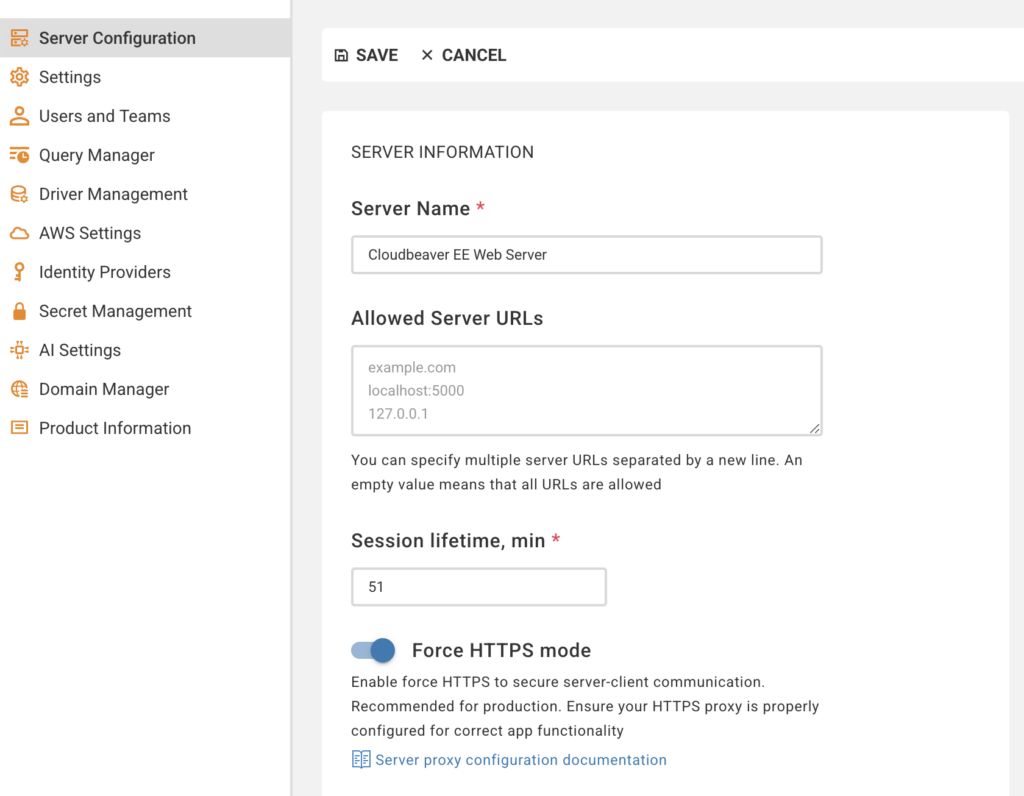This screenshot has width=1024, height=796.
Task: Open Server proxy configuration documentation link
Action: [x=520, y=760]
